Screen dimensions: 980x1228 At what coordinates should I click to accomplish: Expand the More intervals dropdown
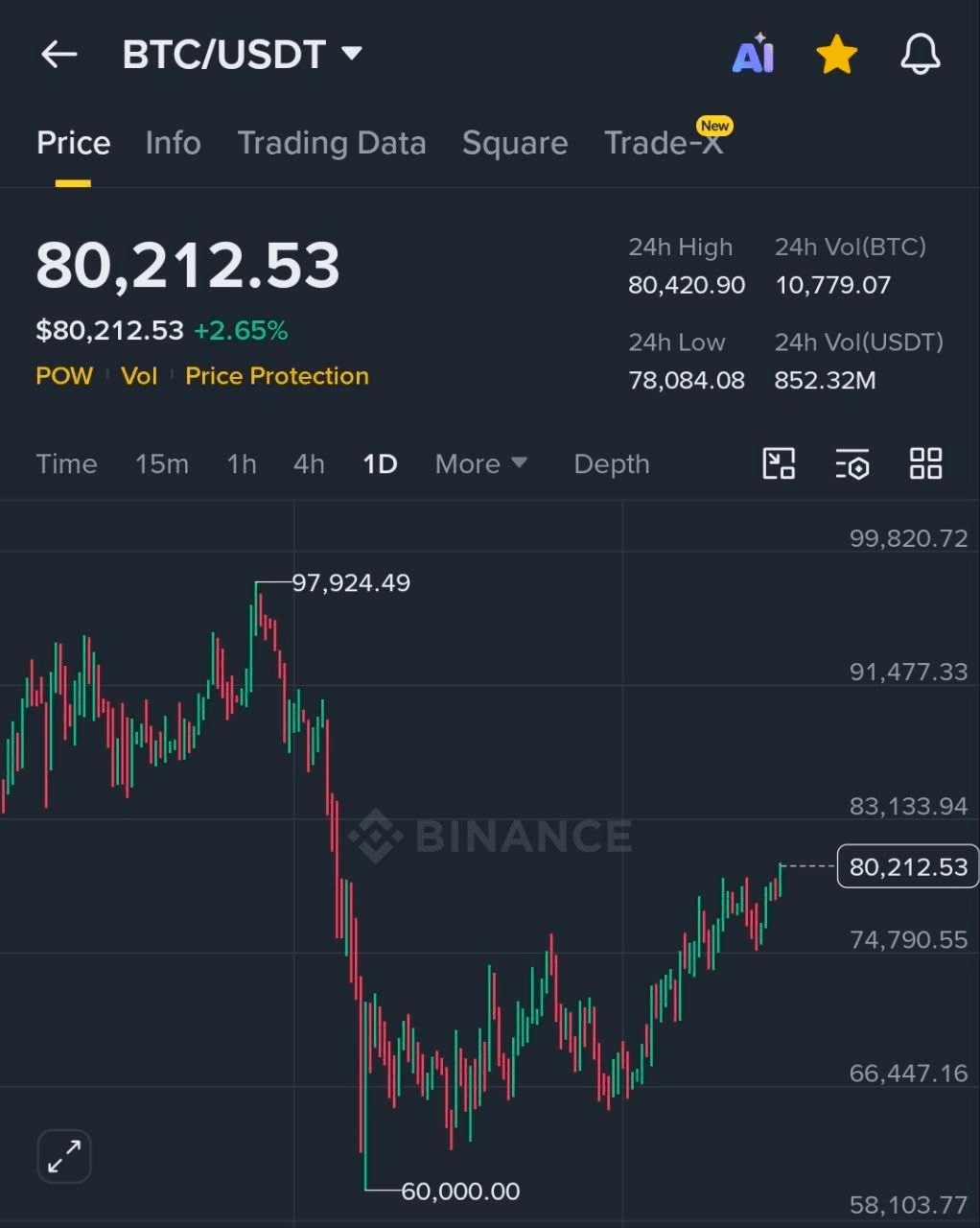481,464
